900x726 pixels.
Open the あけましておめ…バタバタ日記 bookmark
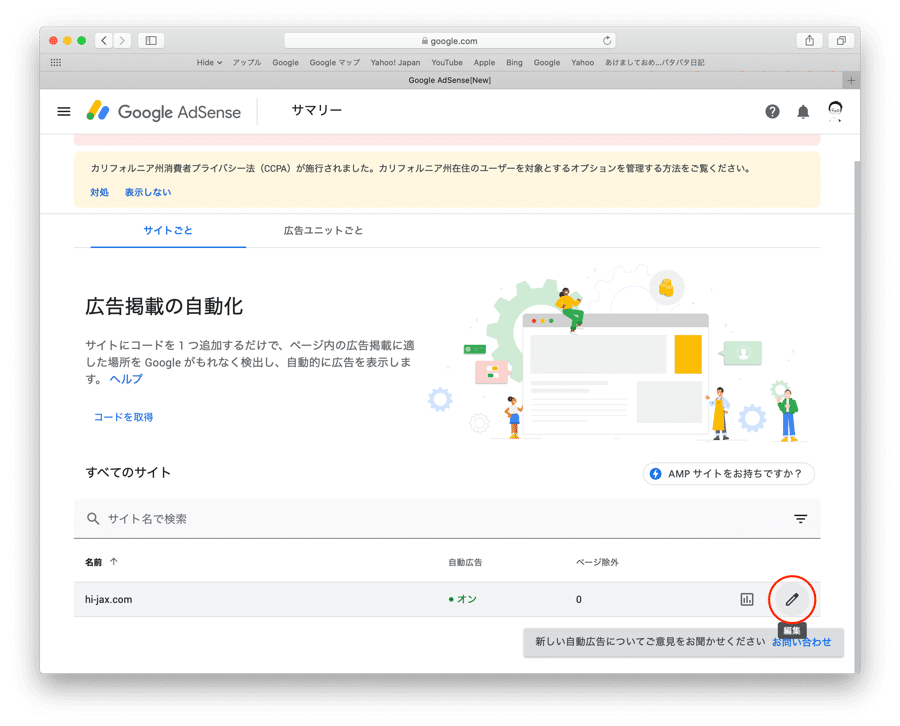point(654,63)
